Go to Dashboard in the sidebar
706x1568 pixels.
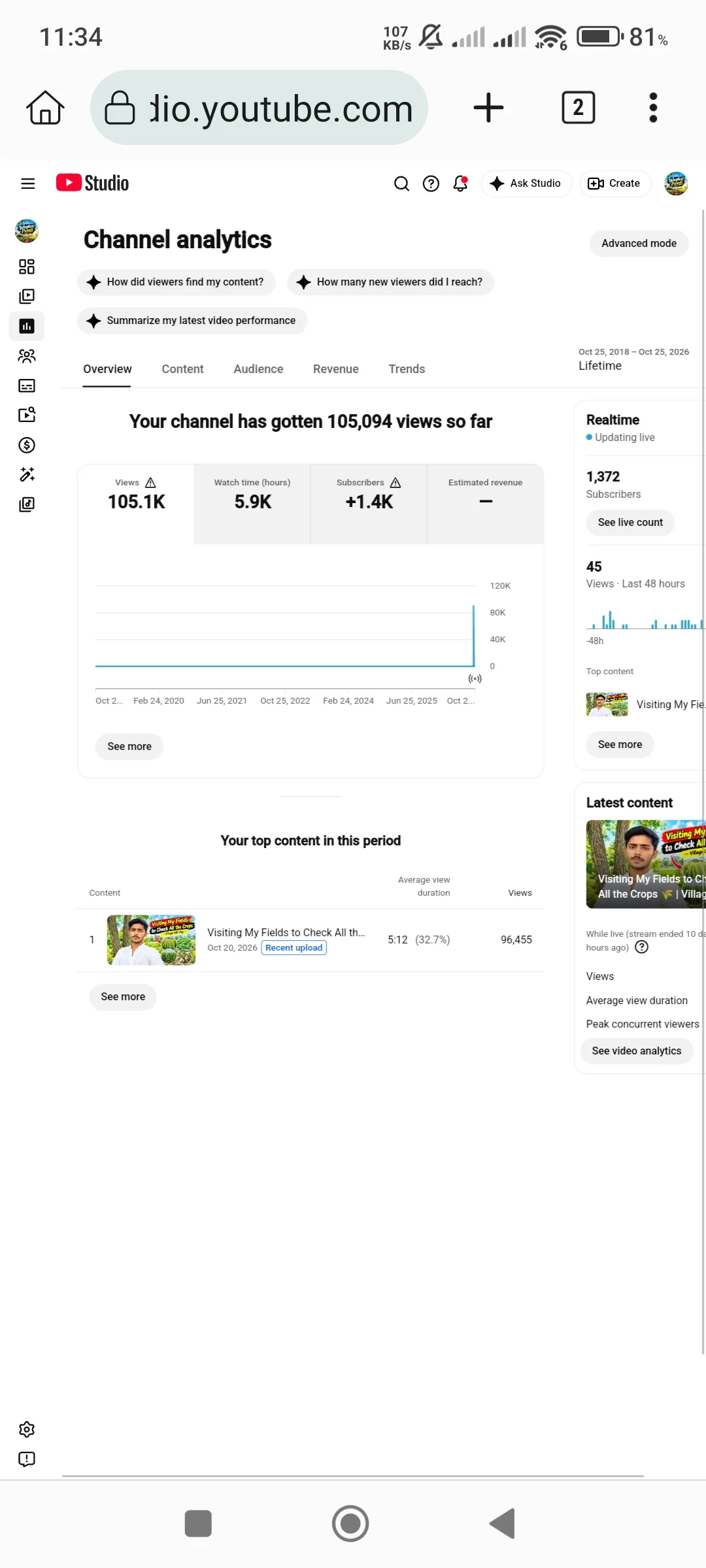coord(27,267)
